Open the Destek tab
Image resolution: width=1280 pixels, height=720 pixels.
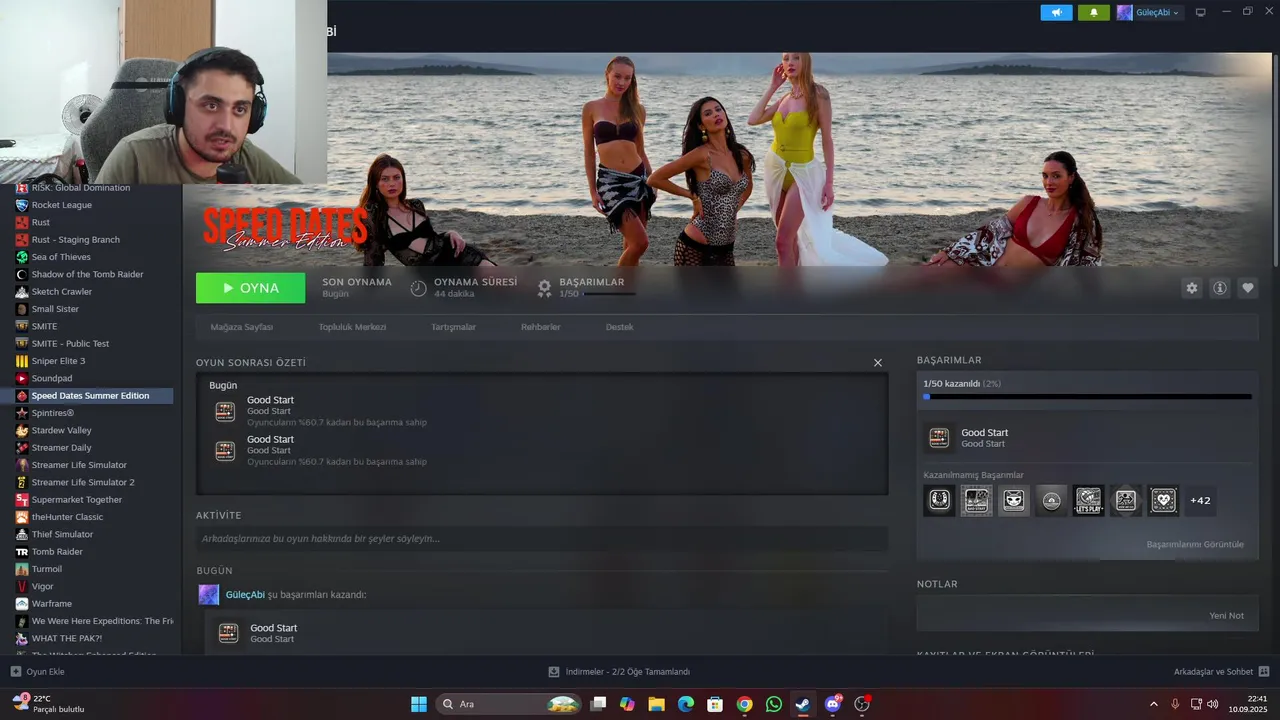coord(619,327)
